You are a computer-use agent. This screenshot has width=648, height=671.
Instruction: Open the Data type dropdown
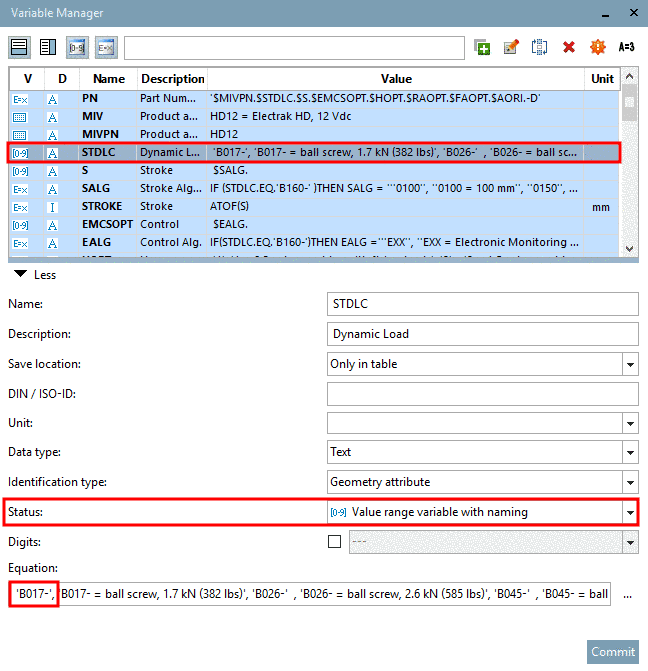tap(630, 452)
